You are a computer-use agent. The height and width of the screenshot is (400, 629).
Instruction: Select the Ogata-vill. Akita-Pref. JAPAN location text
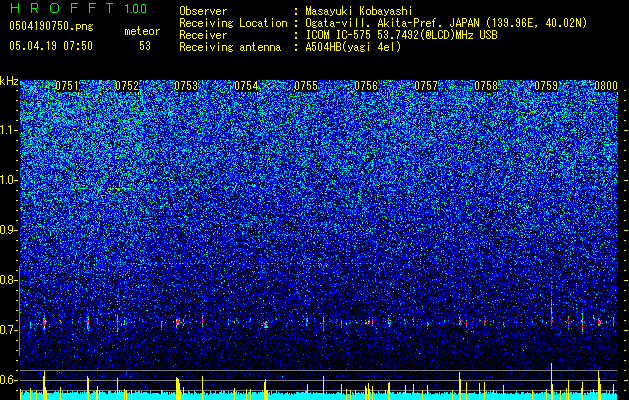point(446,23)
